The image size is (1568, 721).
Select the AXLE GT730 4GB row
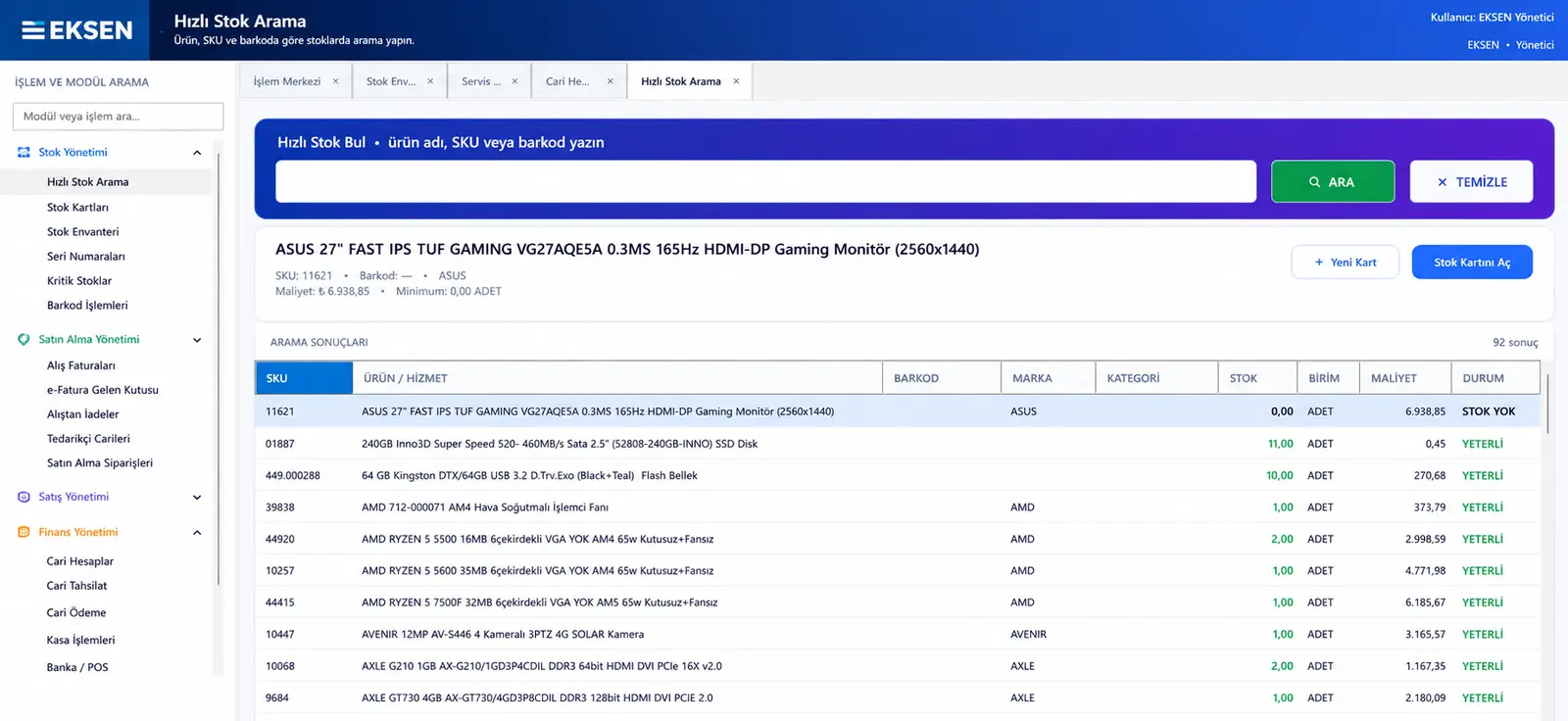pos(898,698)
